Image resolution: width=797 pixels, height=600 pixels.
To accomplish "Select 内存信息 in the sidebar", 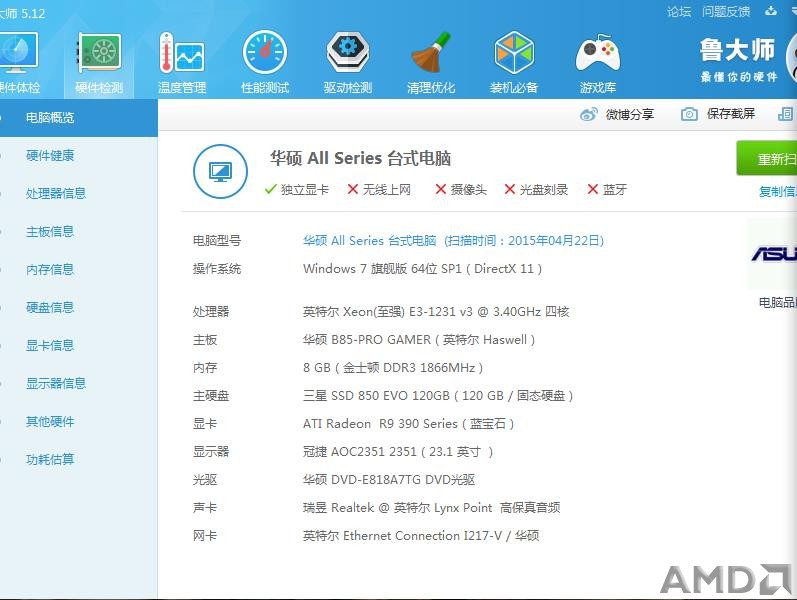I will (50, 269).
